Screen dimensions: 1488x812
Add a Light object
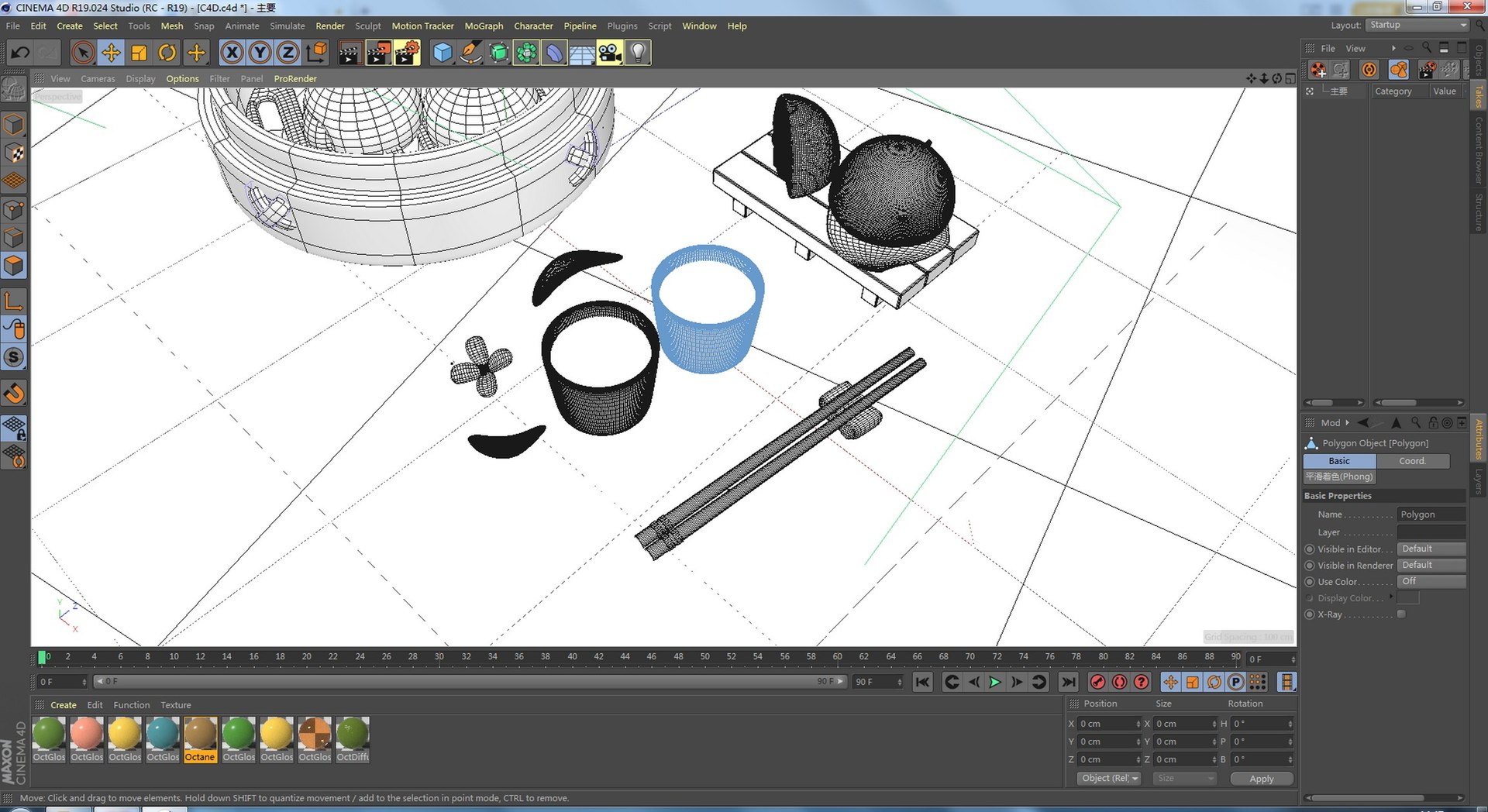638,53
